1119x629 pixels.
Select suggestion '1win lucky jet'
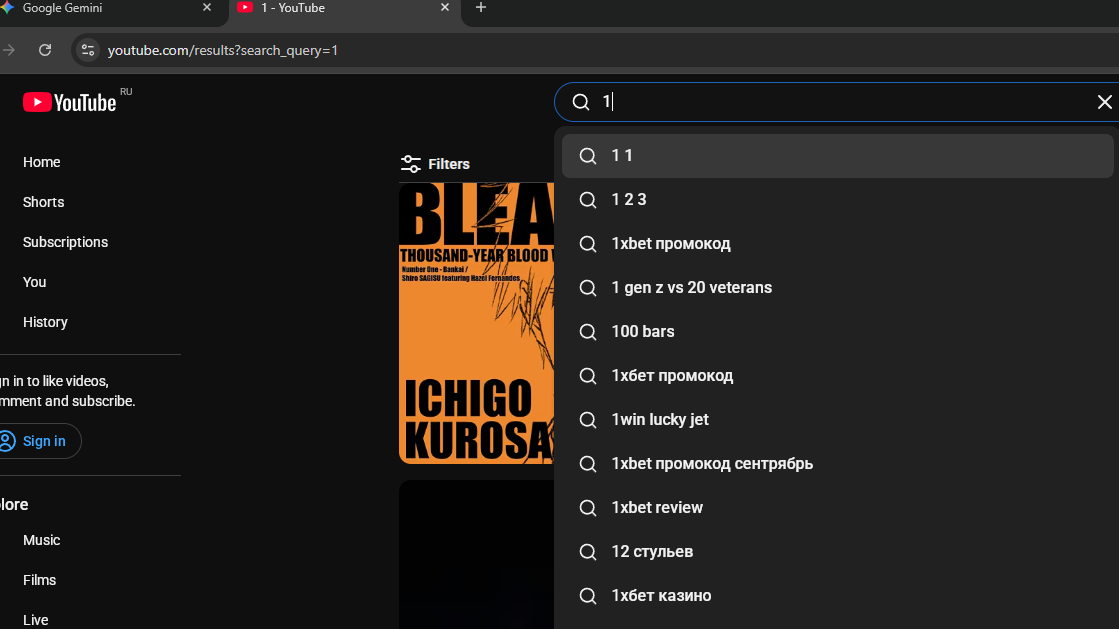[838, 420]
